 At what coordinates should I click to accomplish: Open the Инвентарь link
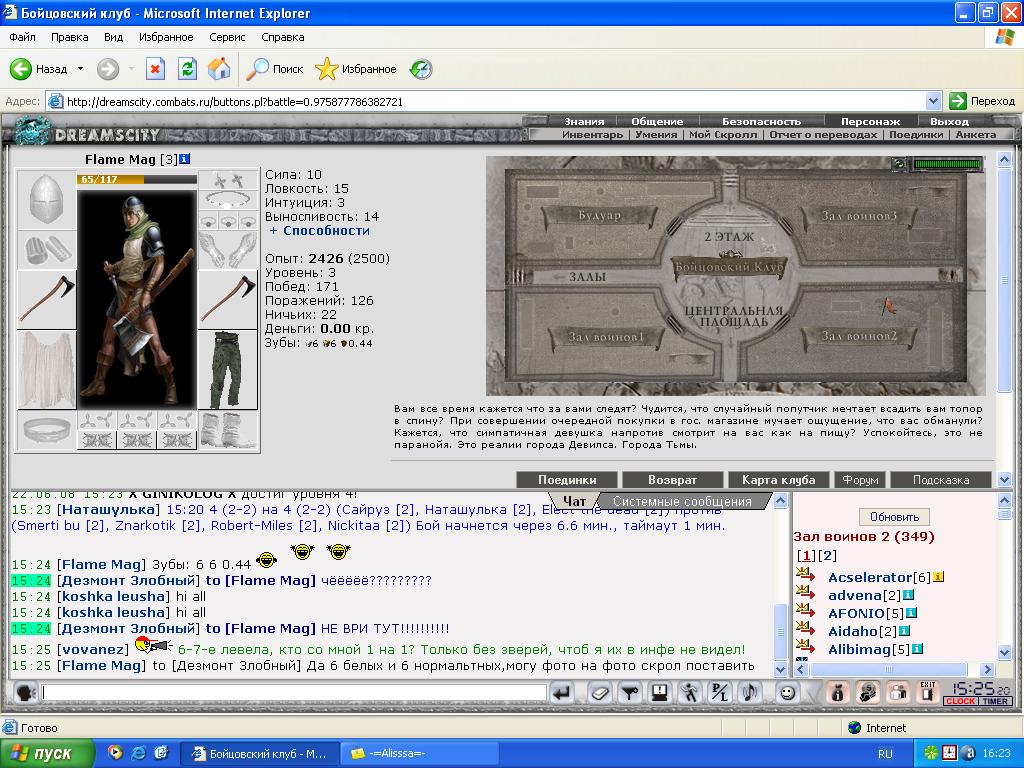pyautogui.click(x=592, y=135)
